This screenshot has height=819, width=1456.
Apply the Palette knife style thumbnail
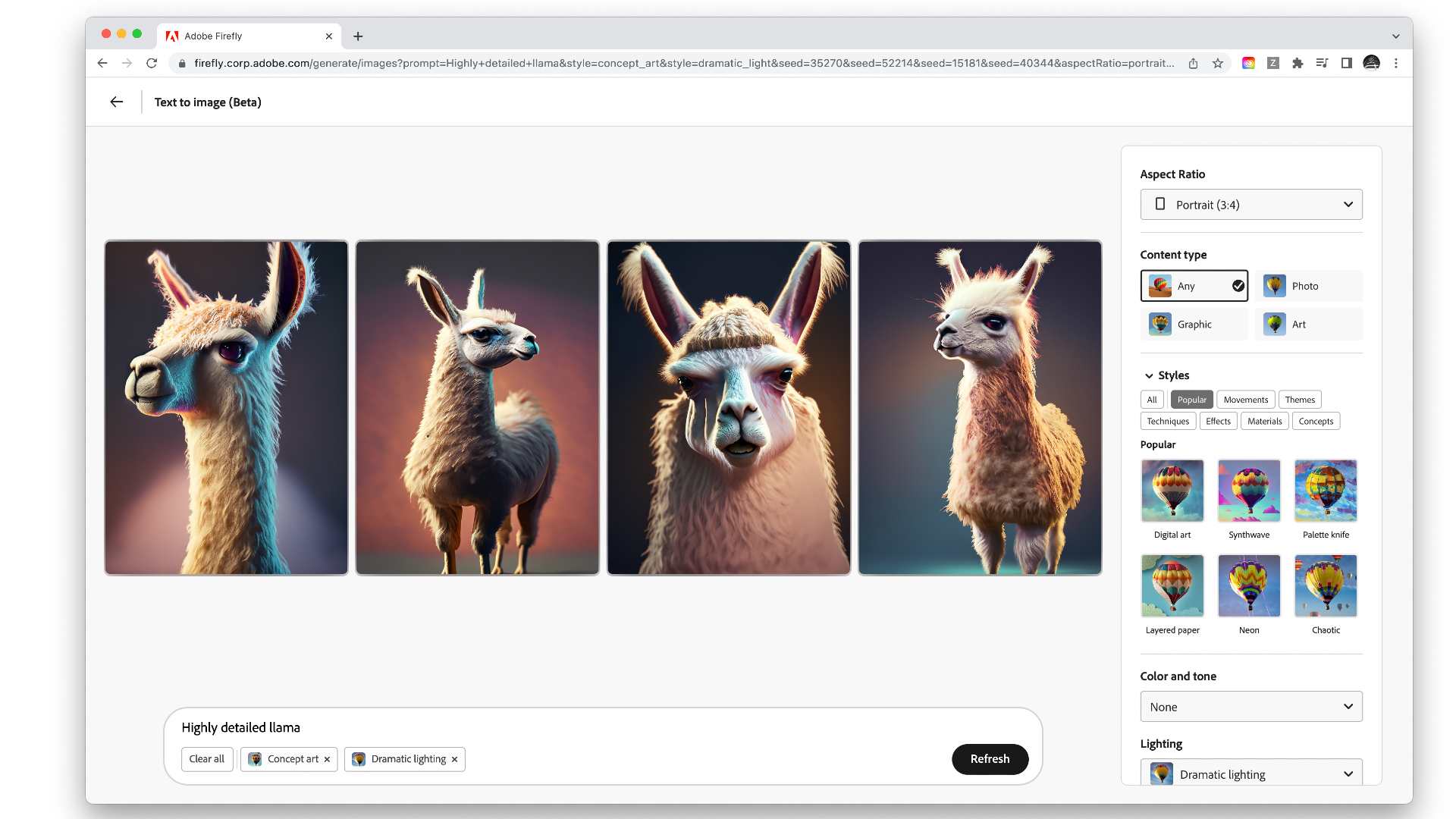pyautogui.click(x=1326, y=491)
